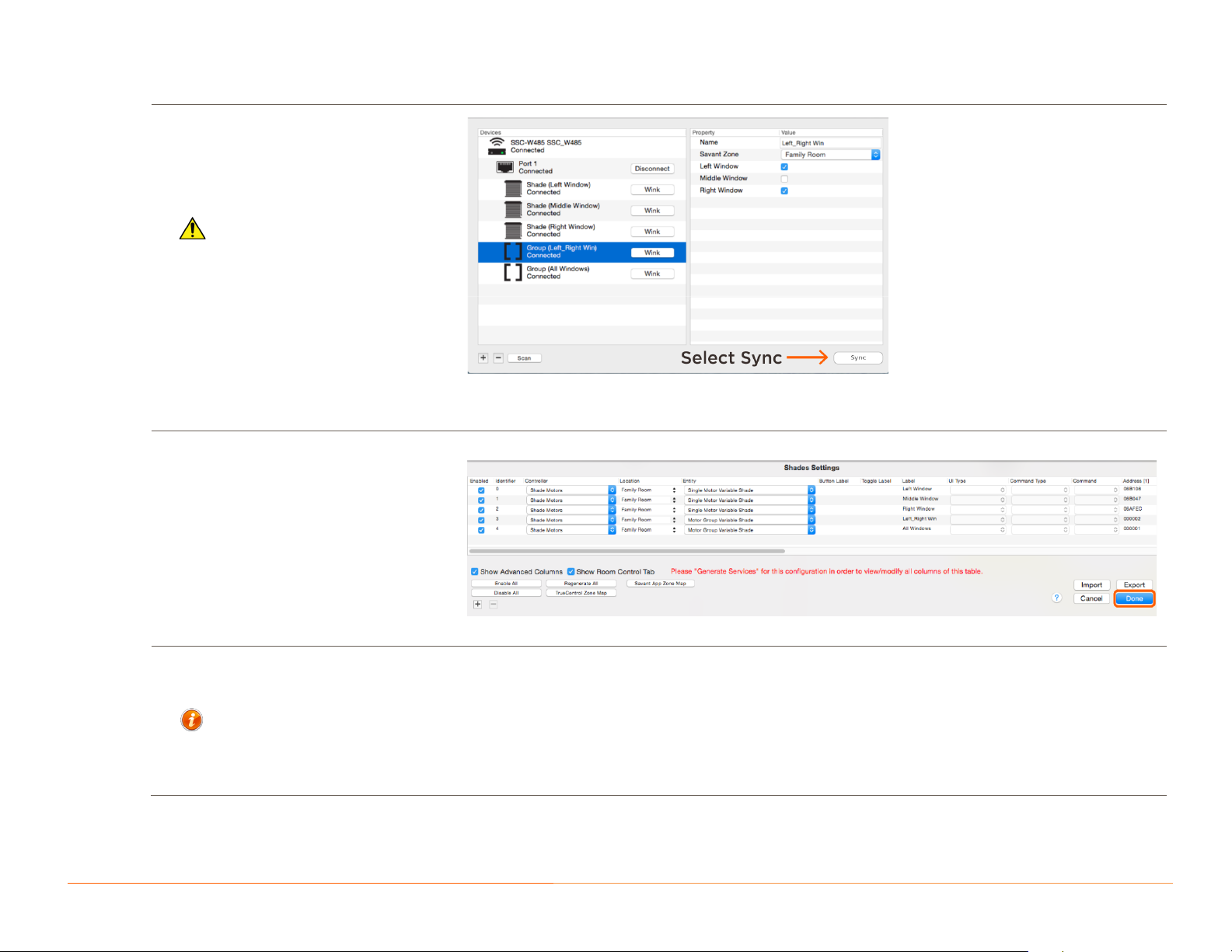Click the Shade (Middle Window) blind icon
The height and width of the screenshot is (952, 1232).
click(x=513, y=209)
